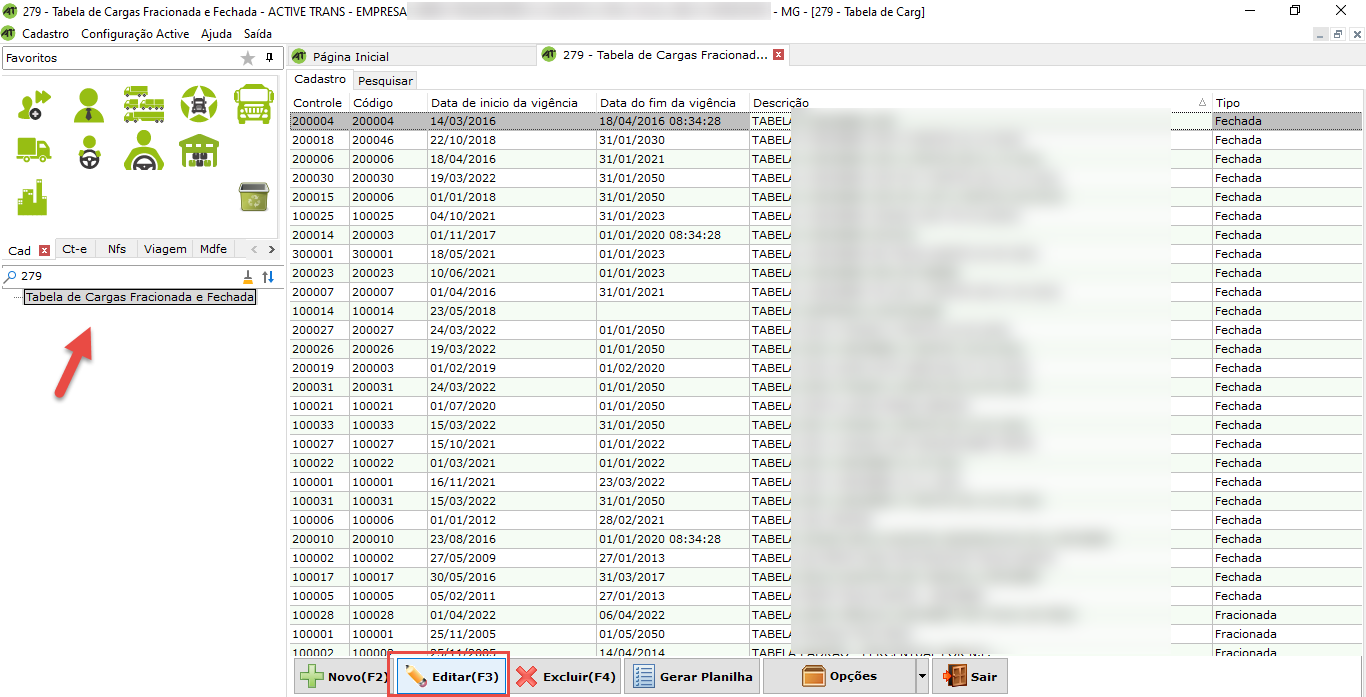Close the 279 Tabela de Cargas tab
1366x697 pixels.
point(778,55)
